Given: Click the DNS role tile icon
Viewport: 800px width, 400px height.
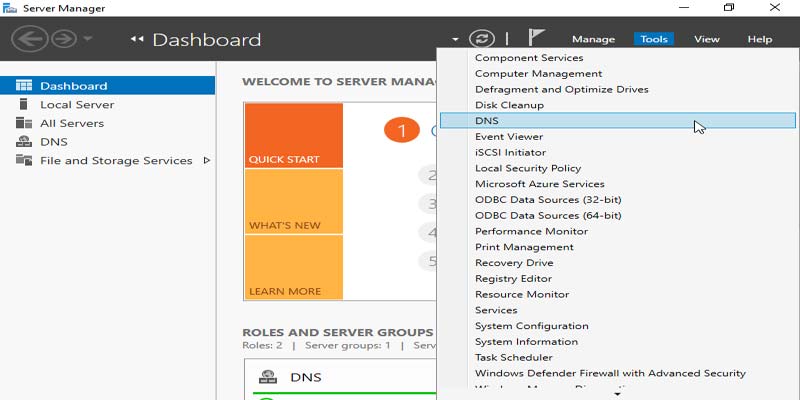Looking at the screenshot, I should point(267,378).
